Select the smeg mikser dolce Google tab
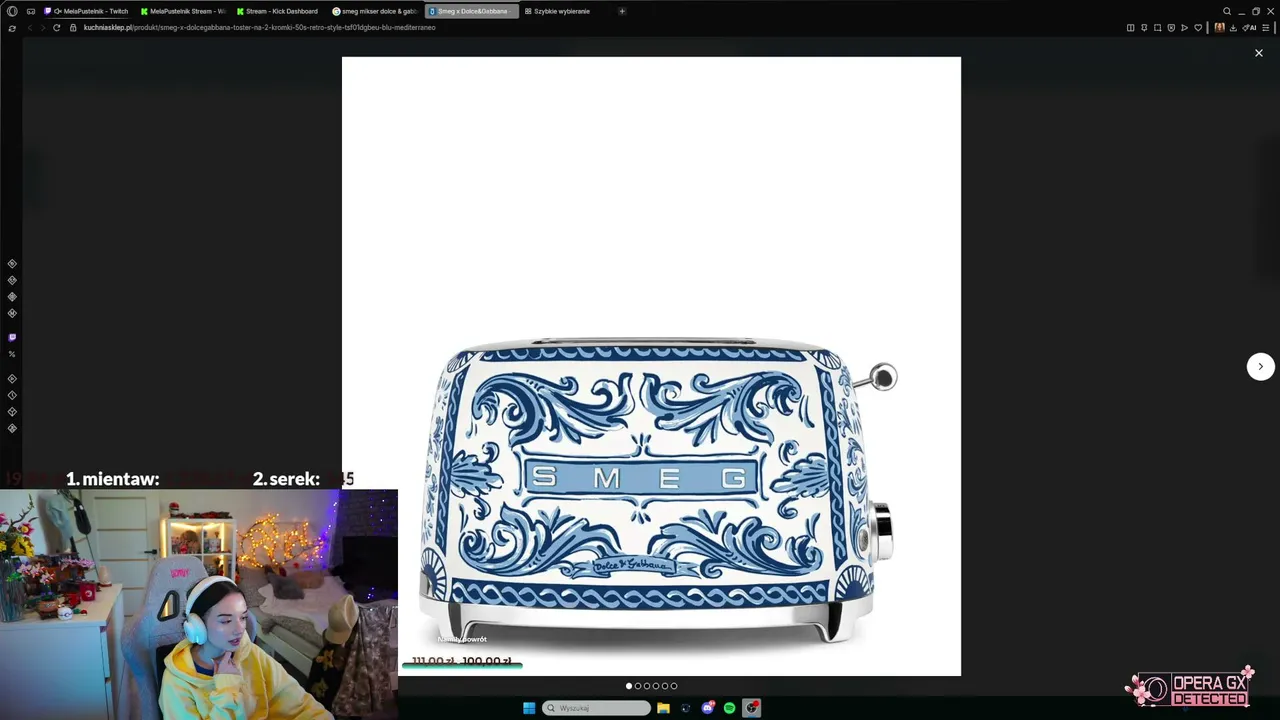This screenshot has height=720, width=1280. [x=375, y=11]
